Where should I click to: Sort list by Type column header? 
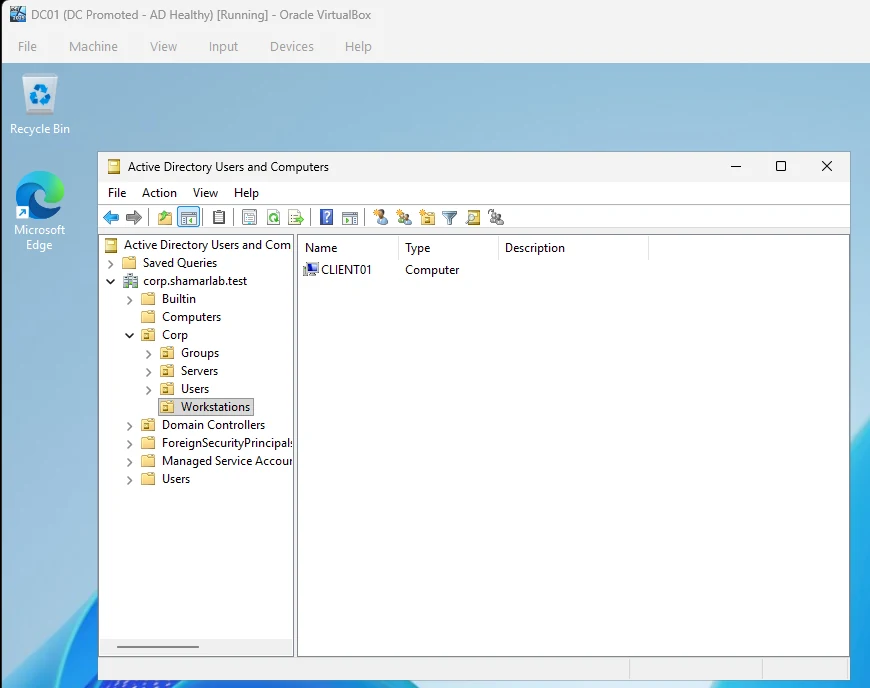(448, 248)
